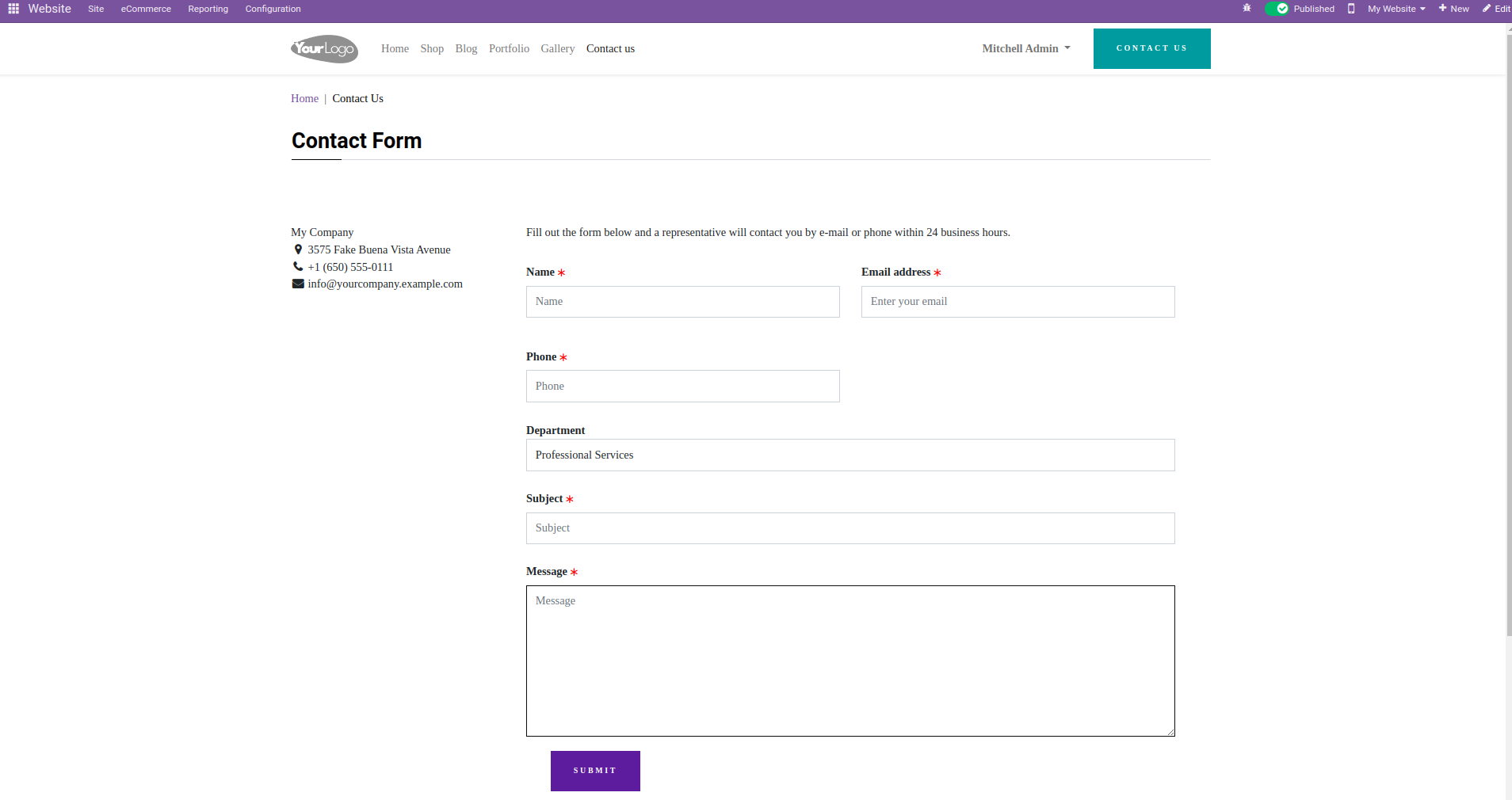Image resolution: width=1512 pixels, height=800 pixels.
Task: Click the debug bug icon
Action: 1247,9
